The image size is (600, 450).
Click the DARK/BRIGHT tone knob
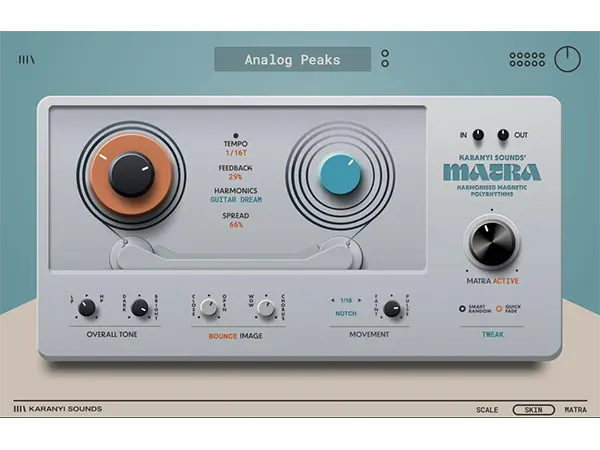pos(140,308)
